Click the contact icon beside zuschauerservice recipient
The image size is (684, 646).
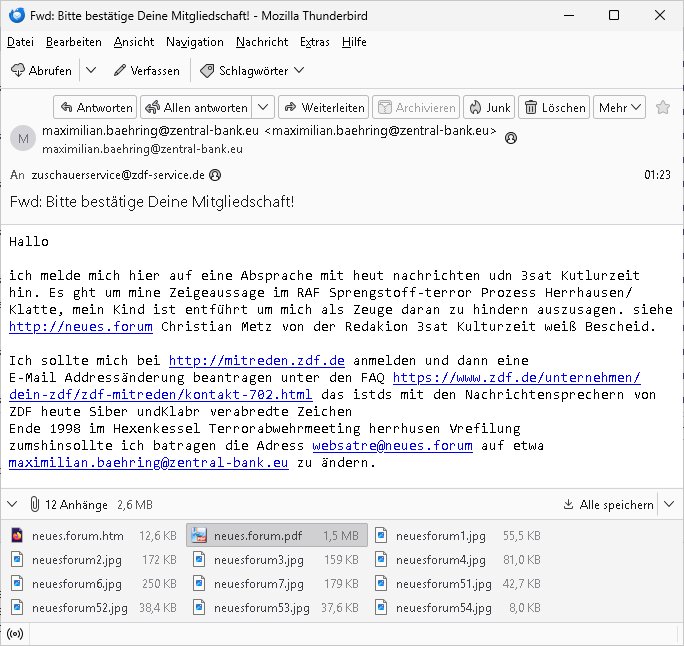[x=215, y=175]
